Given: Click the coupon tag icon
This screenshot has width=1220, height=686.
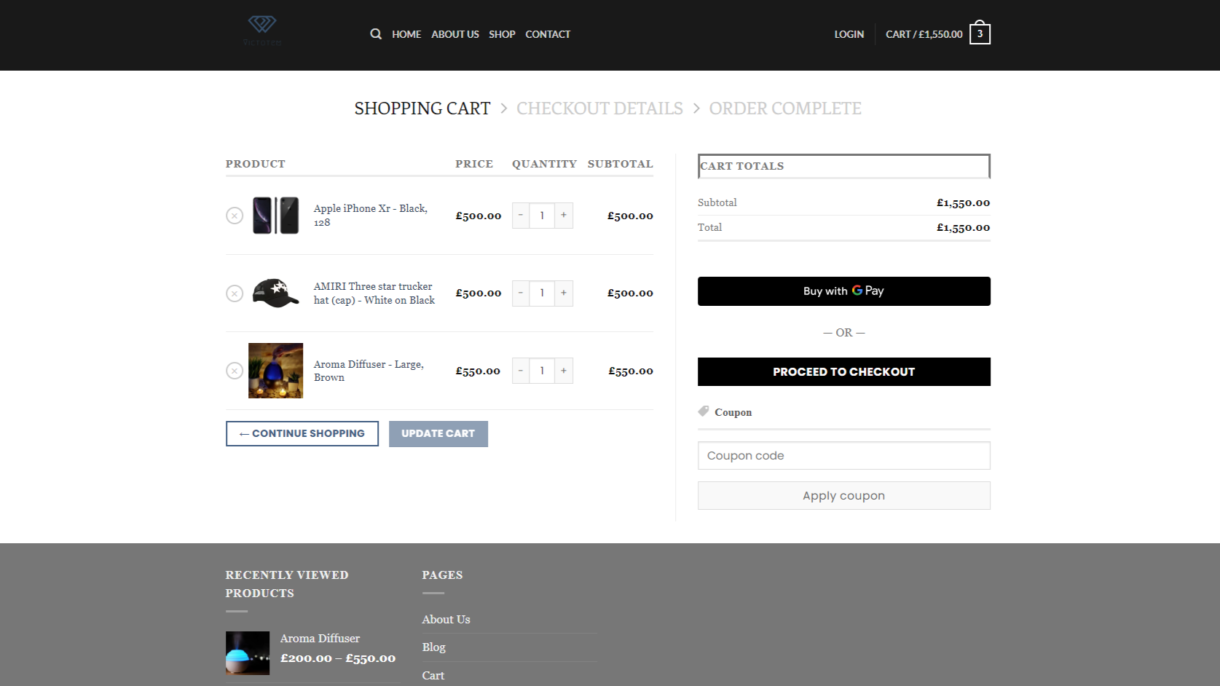Looking at the screenshot, I should click(x=704, y=412).
